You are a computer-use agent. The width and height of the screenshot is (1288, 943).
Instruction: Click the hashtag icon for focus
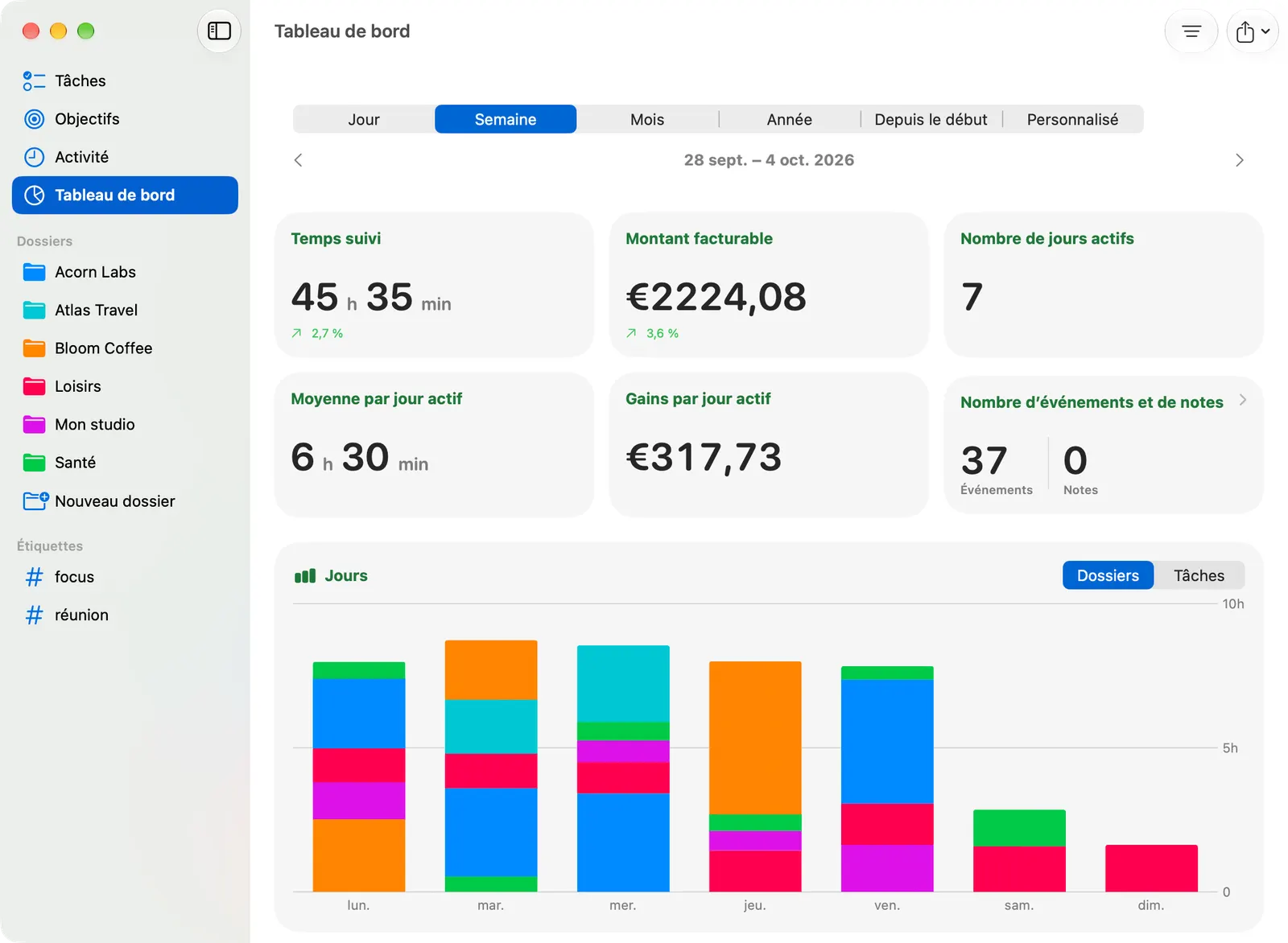(34, 577)
